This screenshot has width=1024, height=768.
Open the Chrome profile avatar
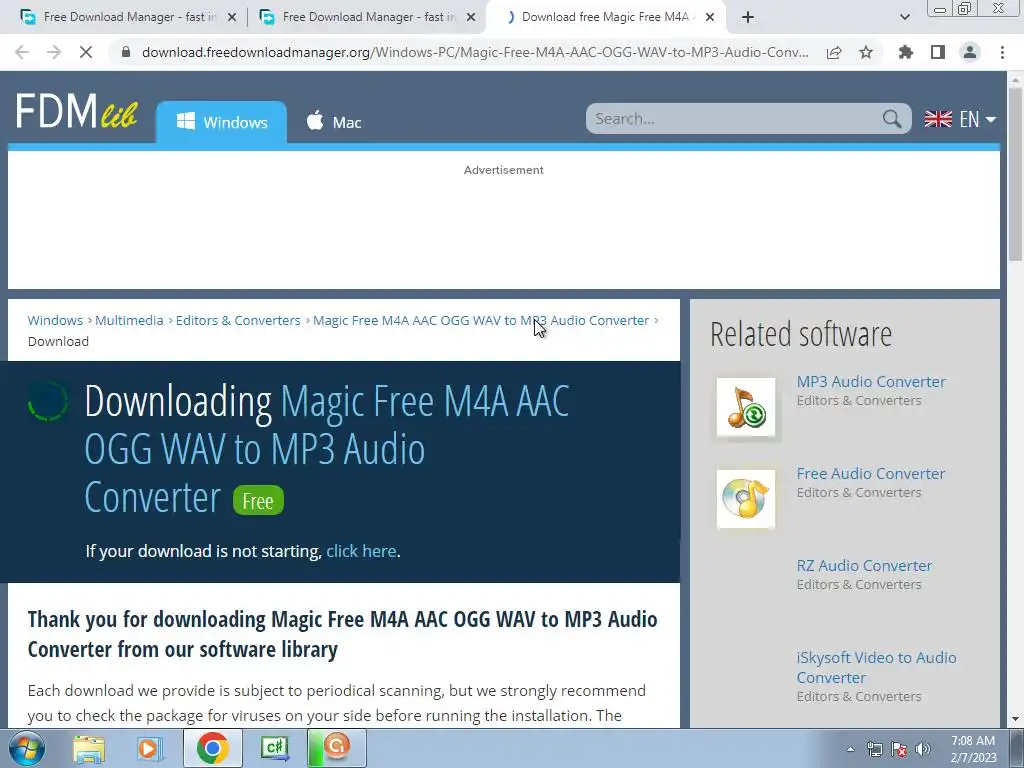pyautogui.click(x=970, y=52)
